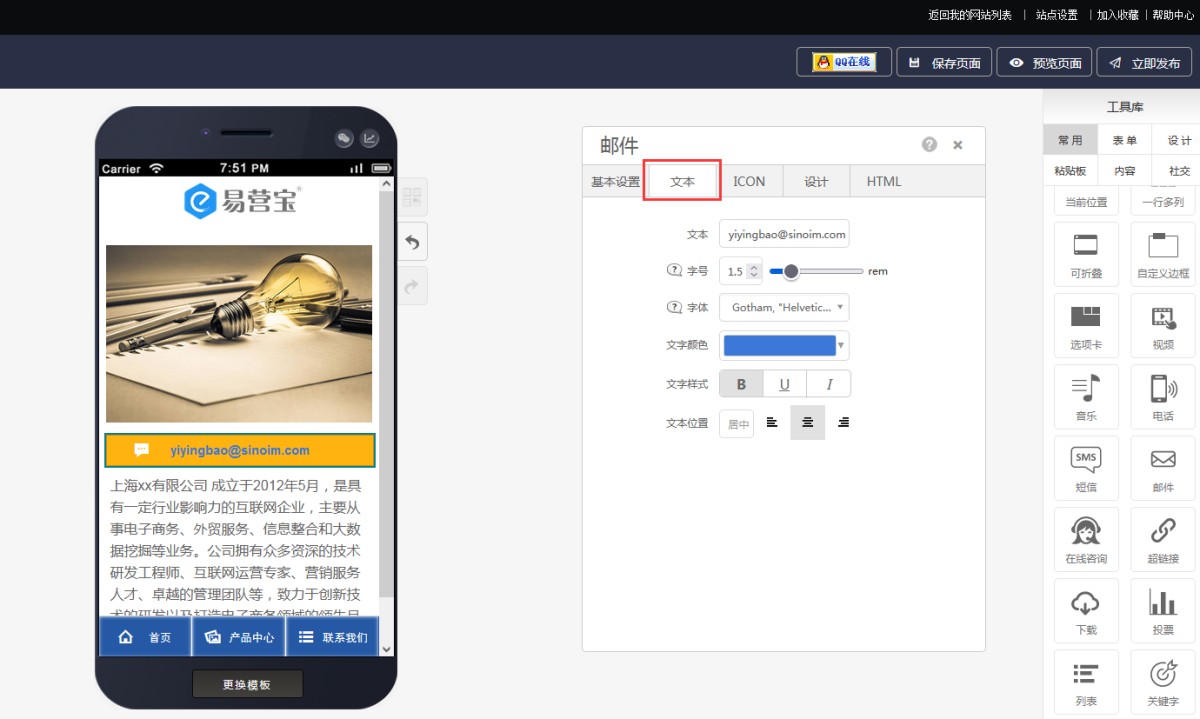Viewport: 1200px width, 719px height.
Task: Select the 设计 toolbox category
Action: 1179,140
